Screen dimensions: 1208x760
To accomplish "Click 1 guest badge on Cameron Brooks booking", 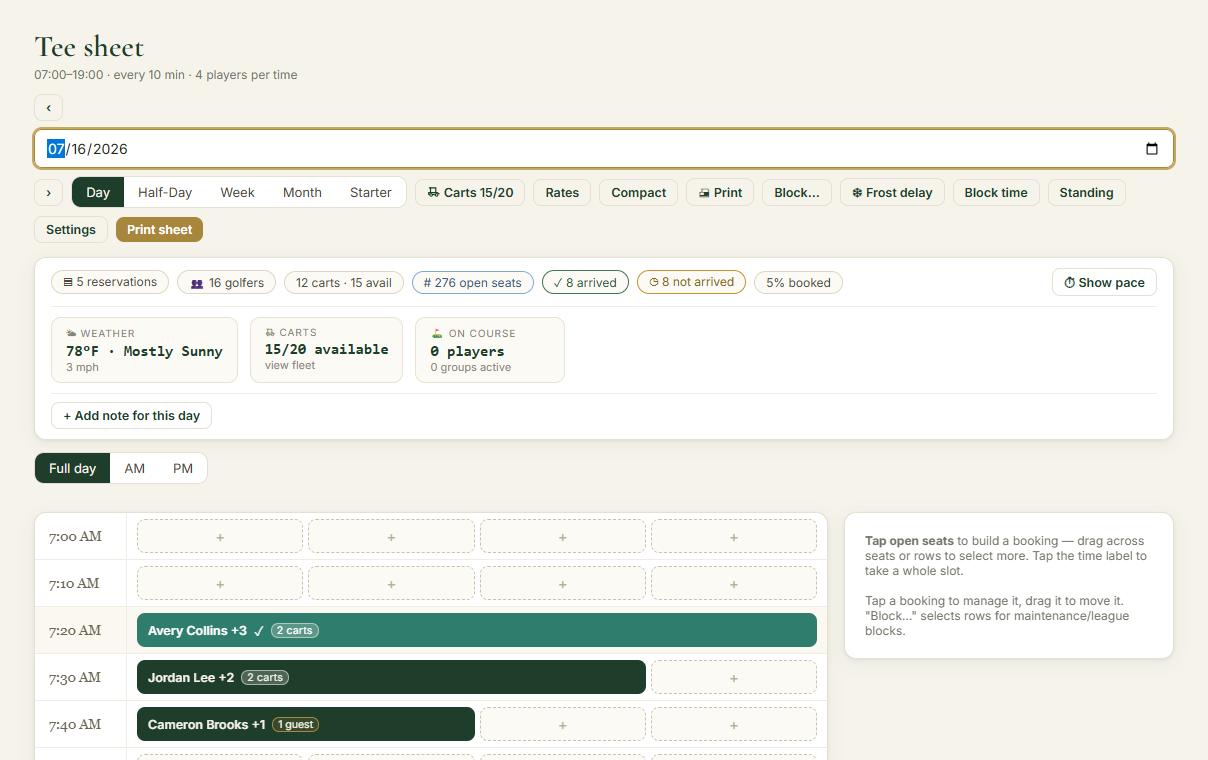I will (x=295, y=725).
